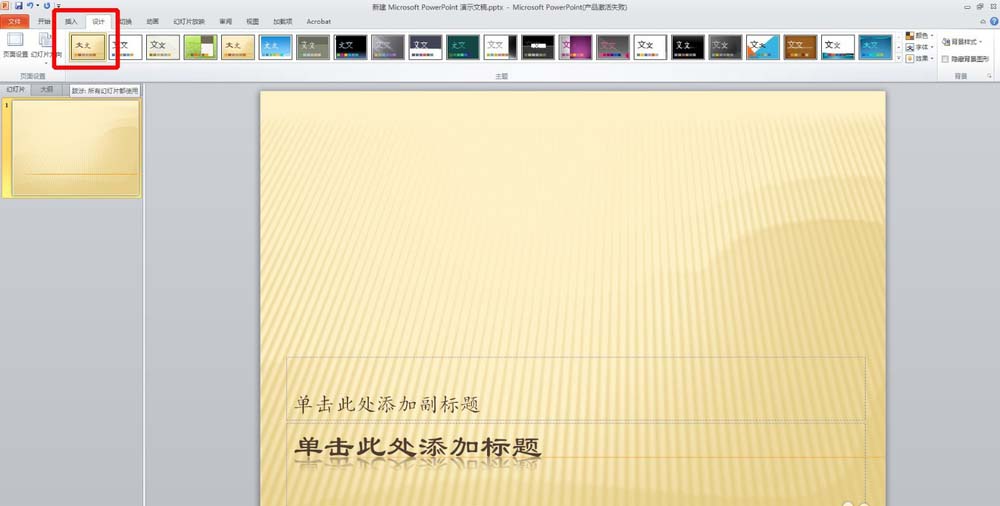Screen dimensions: 1000x506
Task: Switch to the 插入 (Insert) tab
Action: pos(71,22)
